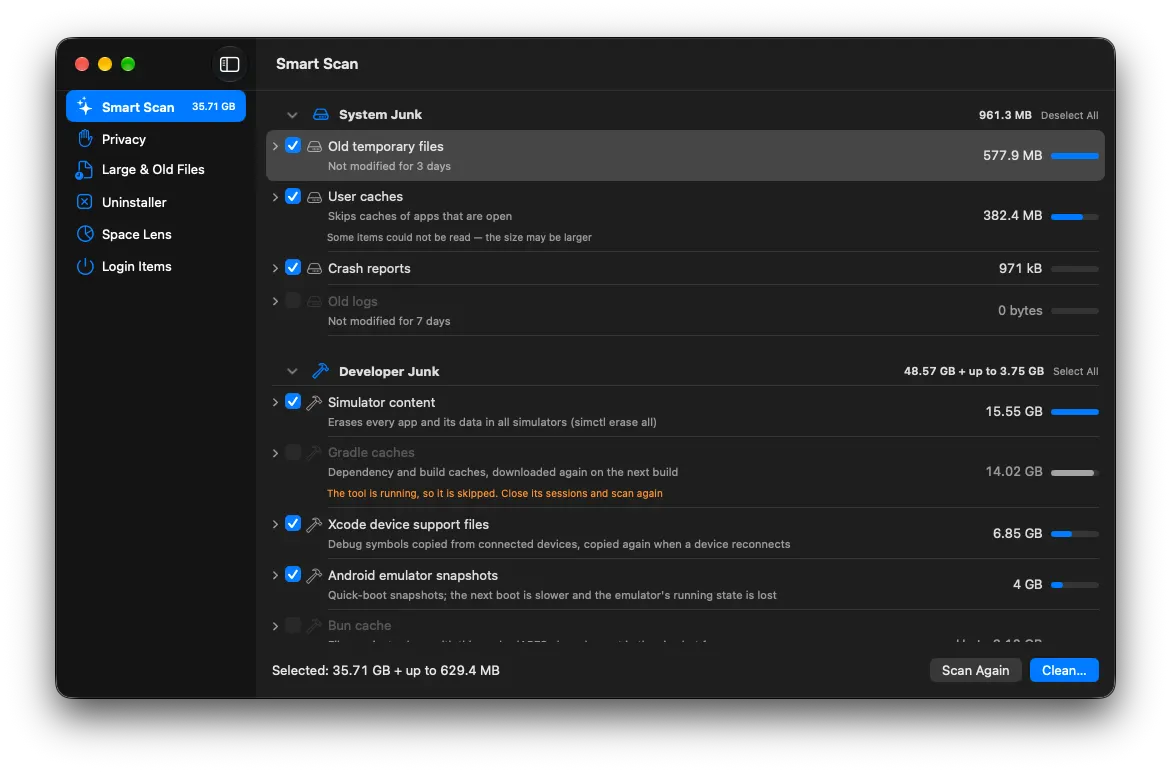Click the orange Gradle tool running warning
1171x772 pixels.
[x=494, y=493]
